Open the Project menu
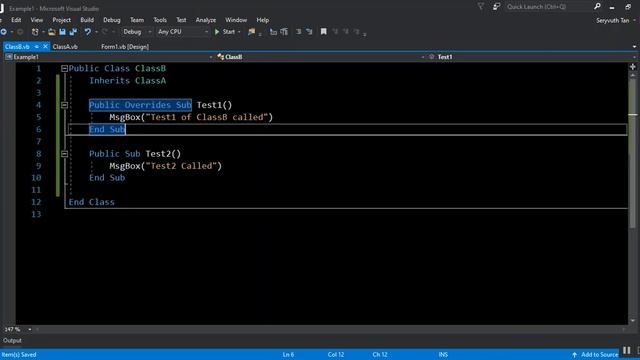The width and height of the screenshot is (640, 360). 61,20
